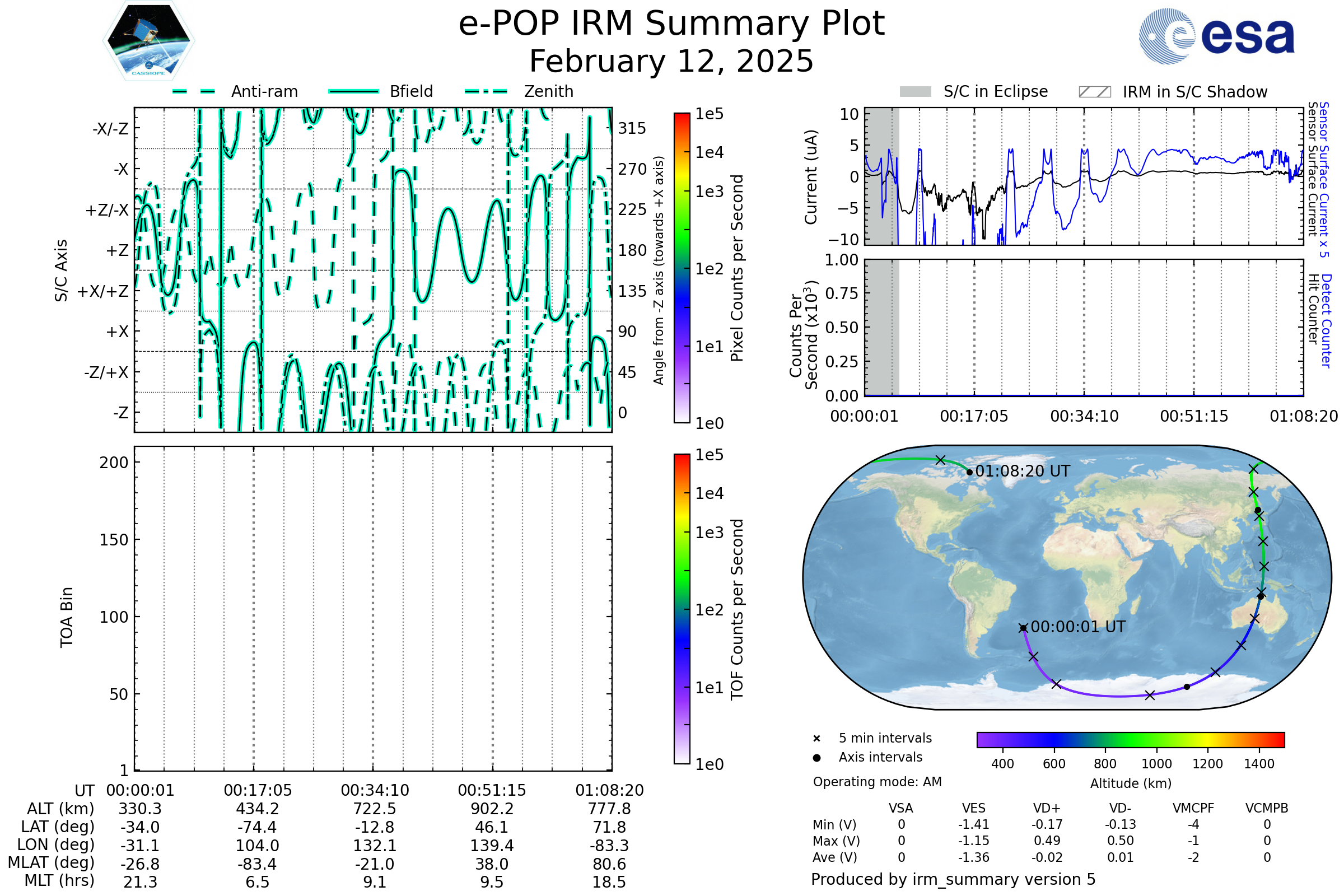The width and height of the screenshot is (1344, 896).
Task: Click the February 12, 2025 date text
Action: tap(671, 61)
